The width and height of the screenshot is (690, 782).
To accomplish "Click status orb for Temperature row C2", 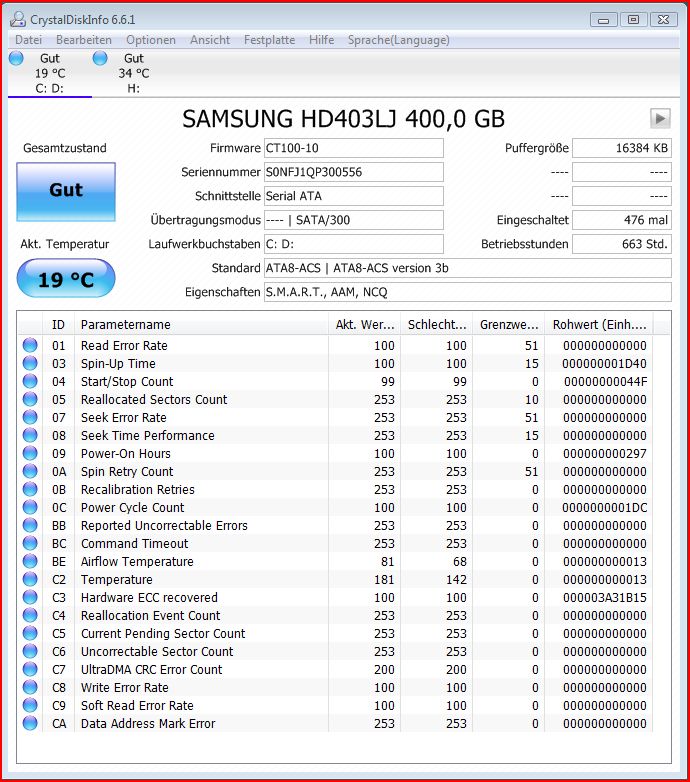I will [30, 579].
